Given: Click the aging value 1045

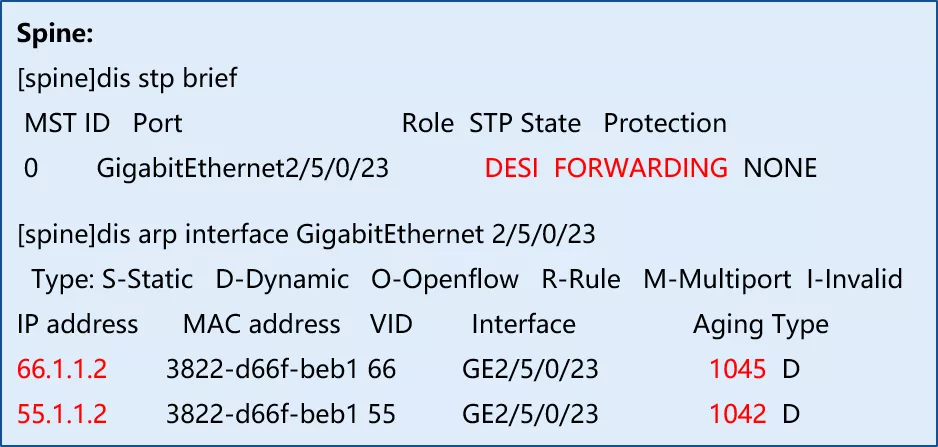Looking at the screenshot, I should coord(738,369).
